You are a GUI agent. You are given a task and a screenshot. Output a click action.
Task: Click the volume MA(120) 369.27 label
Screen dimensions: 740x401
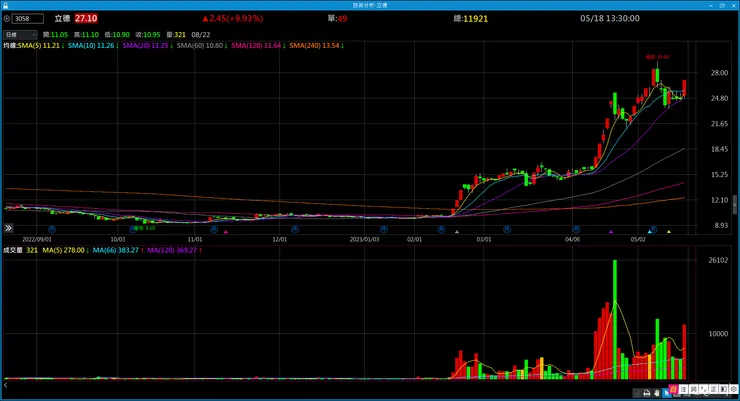click(x=174, y=250)
